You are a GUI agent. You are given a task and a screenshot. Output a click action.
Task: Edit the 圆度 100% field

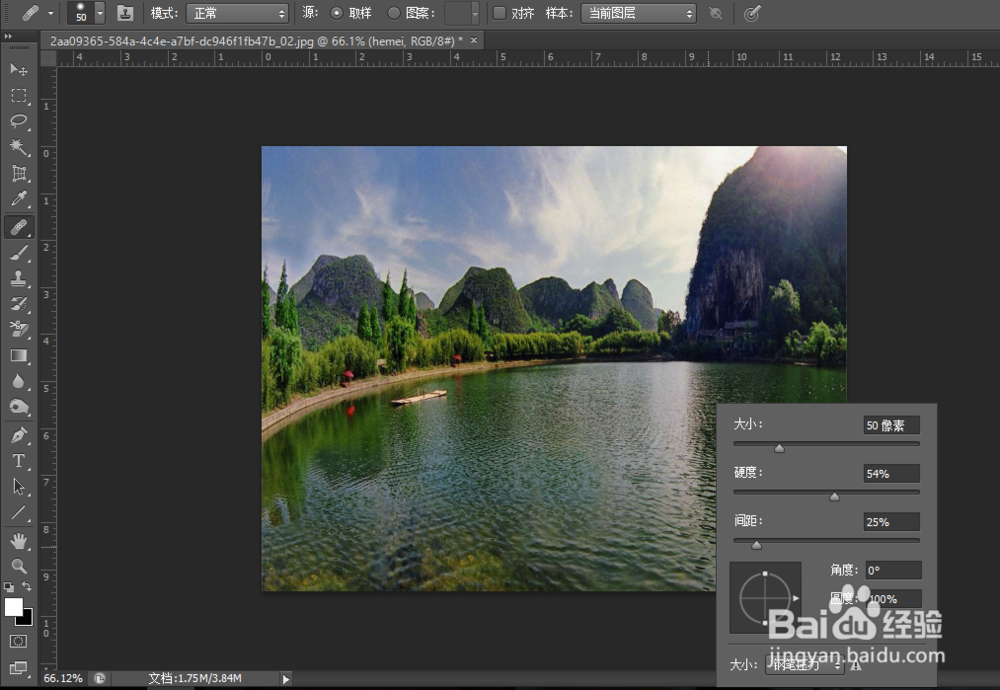[893, 599]
